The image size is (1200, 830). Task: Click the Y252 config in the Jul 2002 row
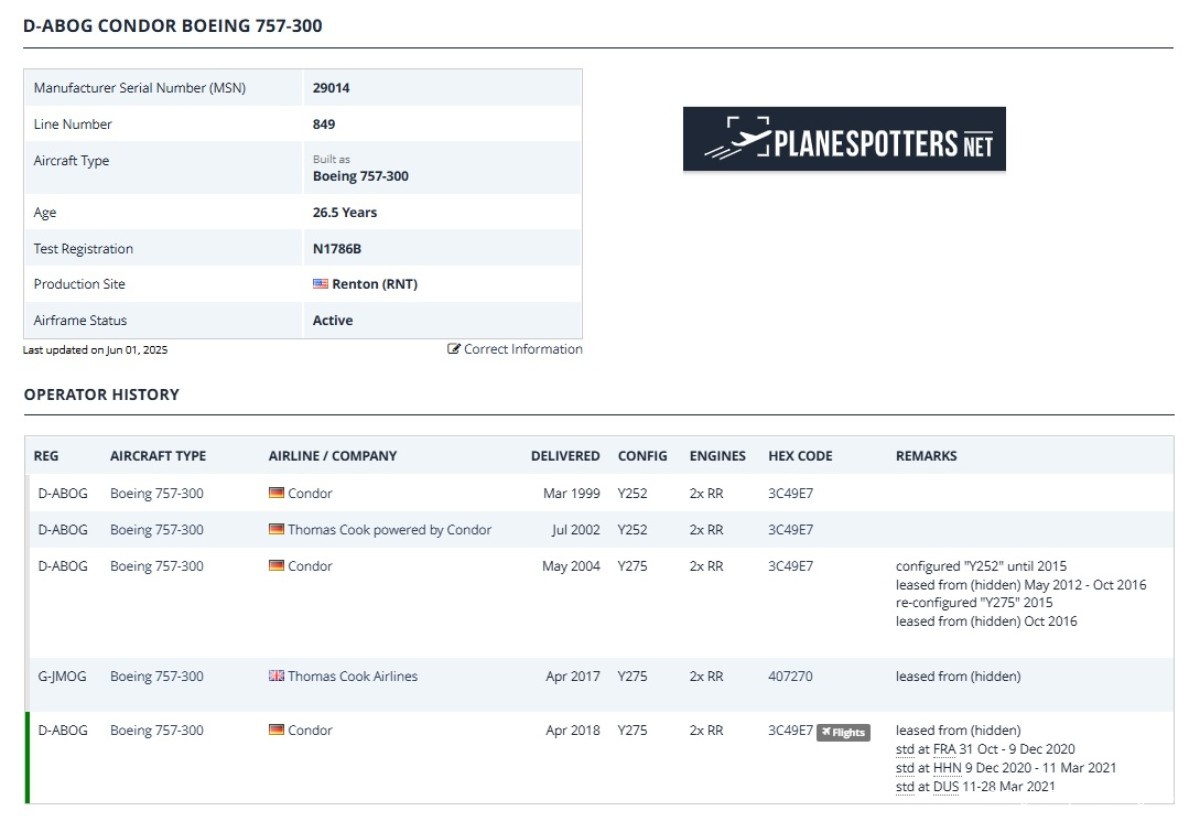(633, 530)
